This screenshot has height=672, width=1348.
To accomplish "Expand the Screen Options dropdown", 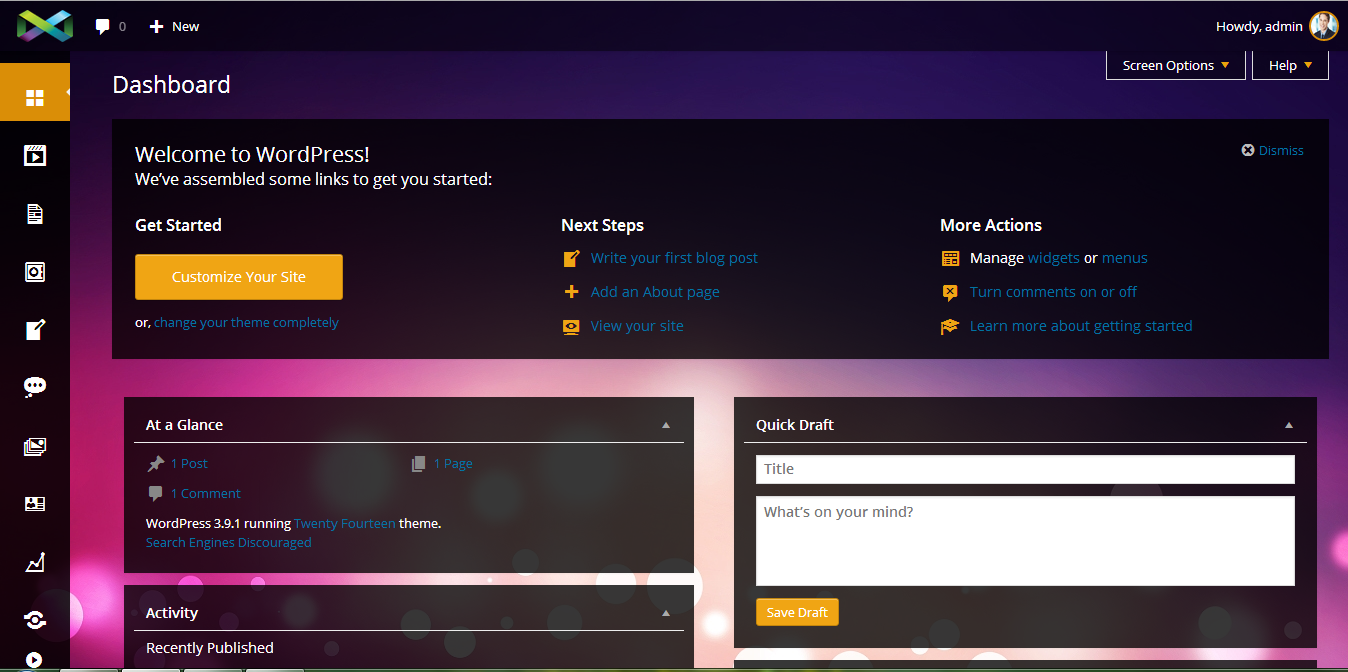I will tap(1176, 65).
